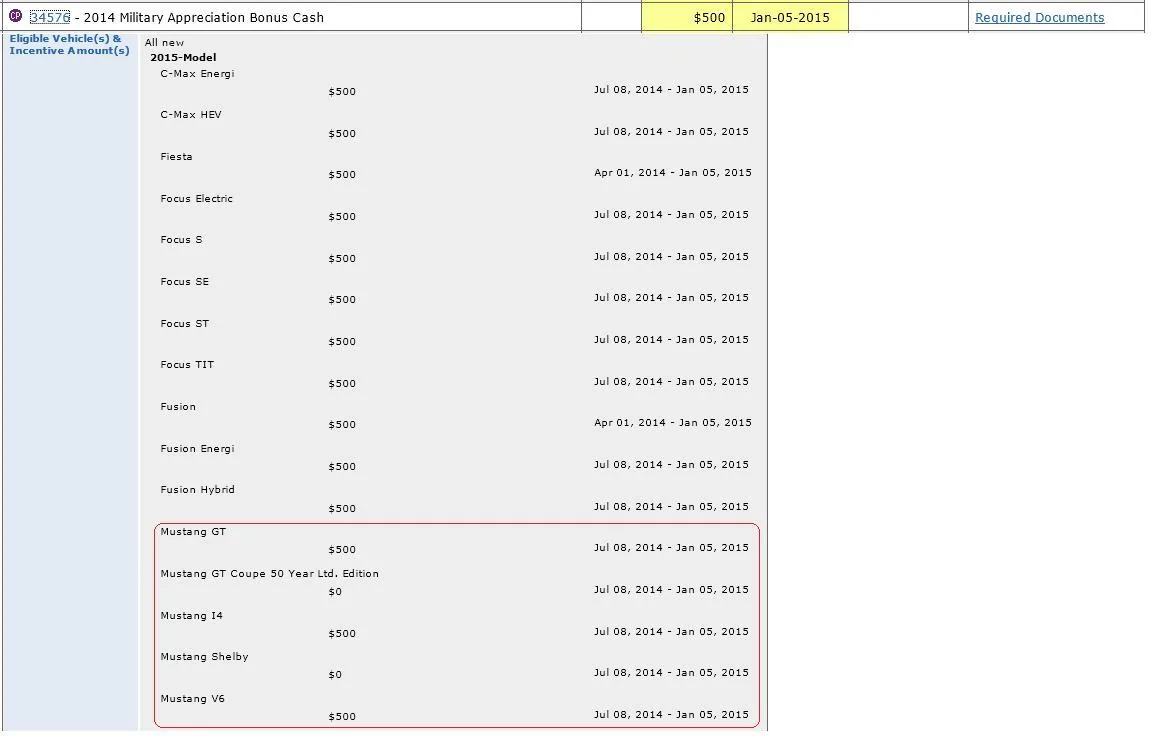The height and width of the screenshot is (736, 1151).
Task: Click the Eligible Vehicle(s) & Incentive Amount(s) label
Action: point(70,45)
